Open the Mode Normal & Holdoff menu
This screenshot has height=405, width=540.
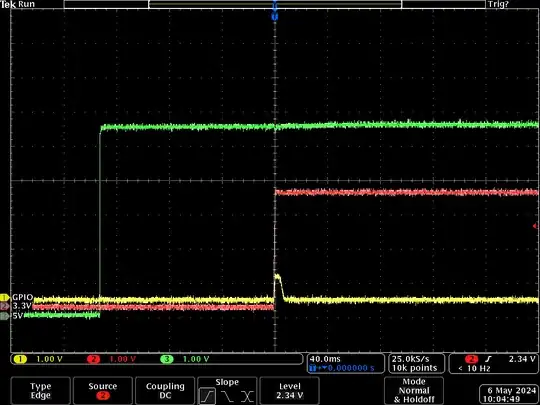414,391
